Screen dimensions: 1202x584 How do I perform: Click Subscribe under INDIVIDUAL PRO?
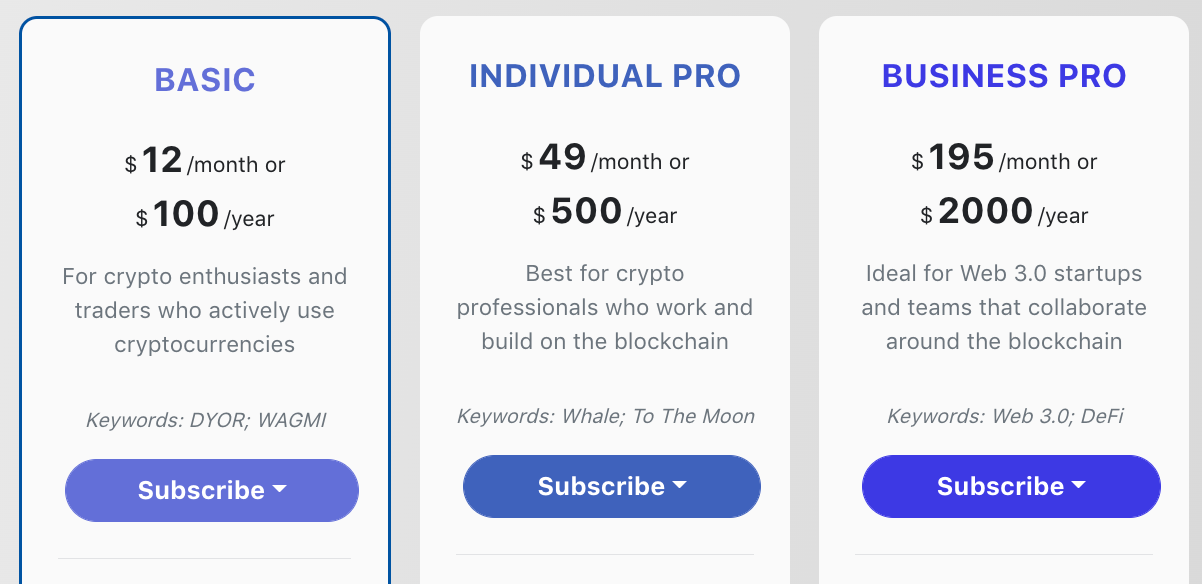click(611, 486)
